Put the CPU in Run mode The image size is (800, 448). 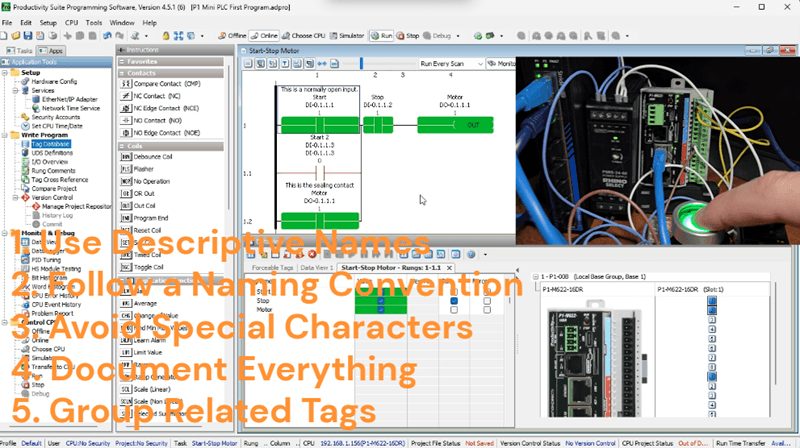point(381,36)
